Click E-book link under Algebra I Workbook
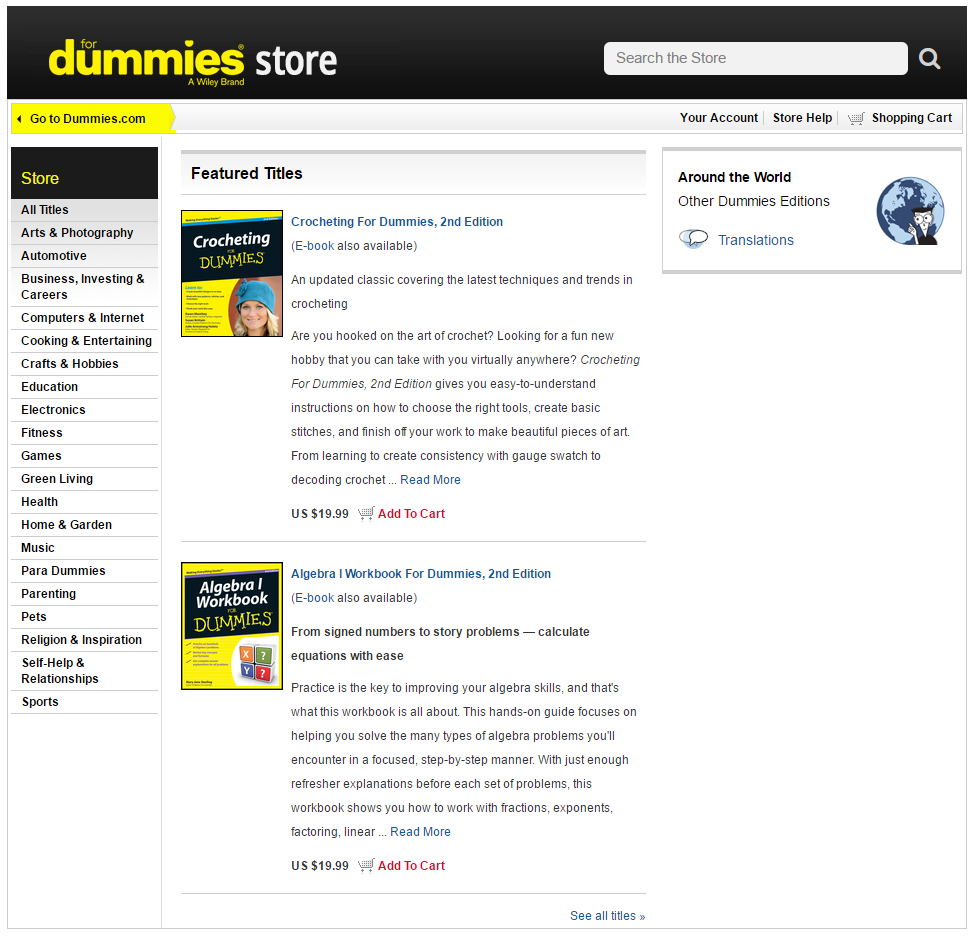This screenshot has height=941, width=975. tap(315, 598)
